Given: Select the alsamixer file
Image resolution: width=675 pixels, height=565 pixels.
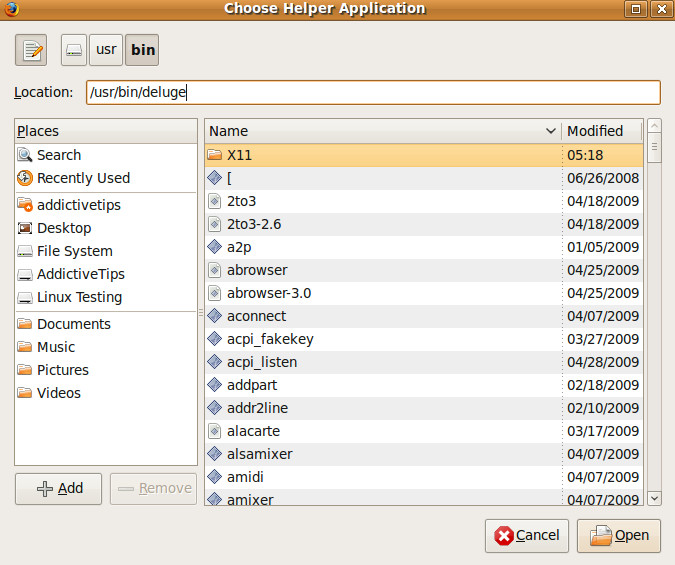Looking at the screenshot, I should click(424, 454).
